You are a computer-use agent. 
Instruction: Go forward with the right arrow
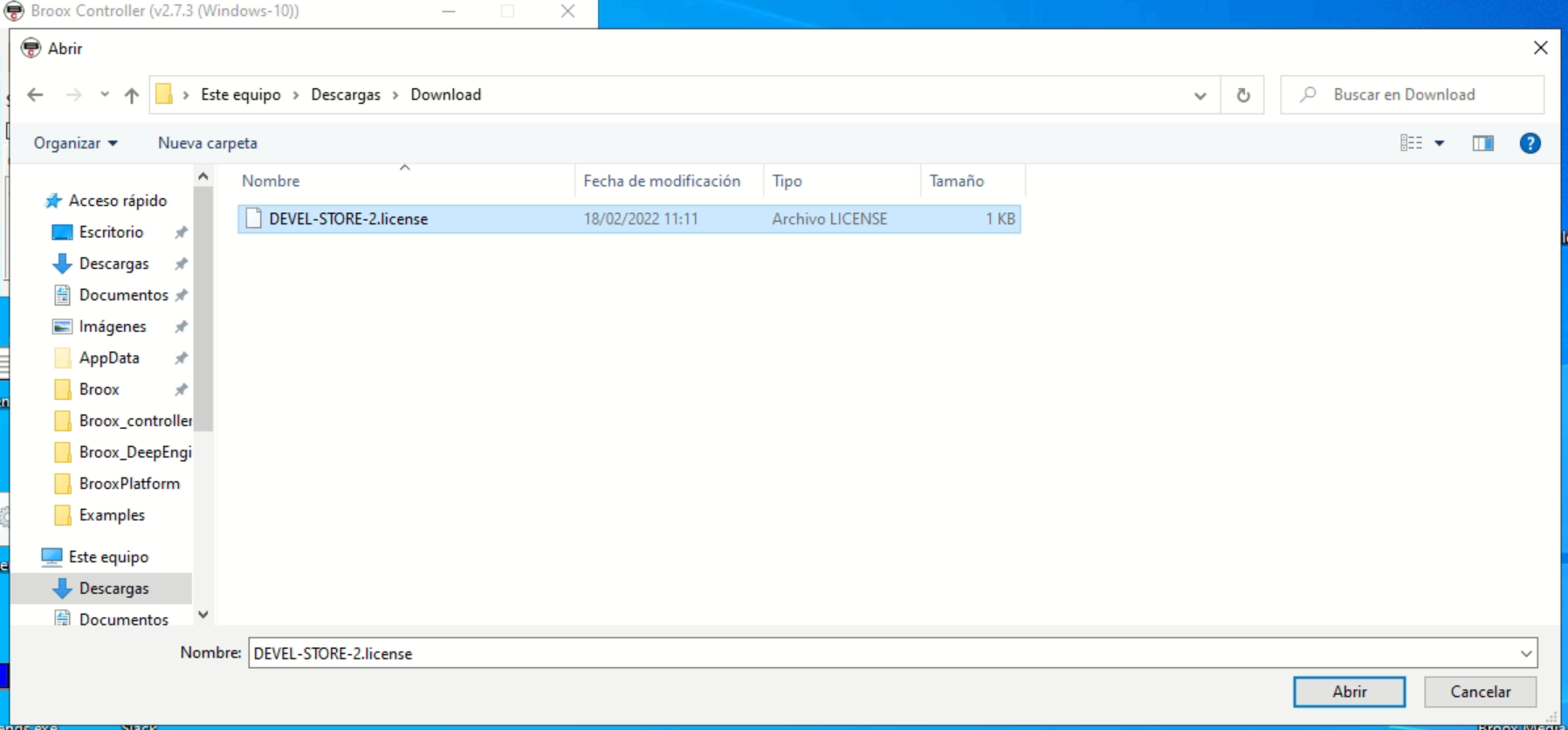tap(74, 95)
